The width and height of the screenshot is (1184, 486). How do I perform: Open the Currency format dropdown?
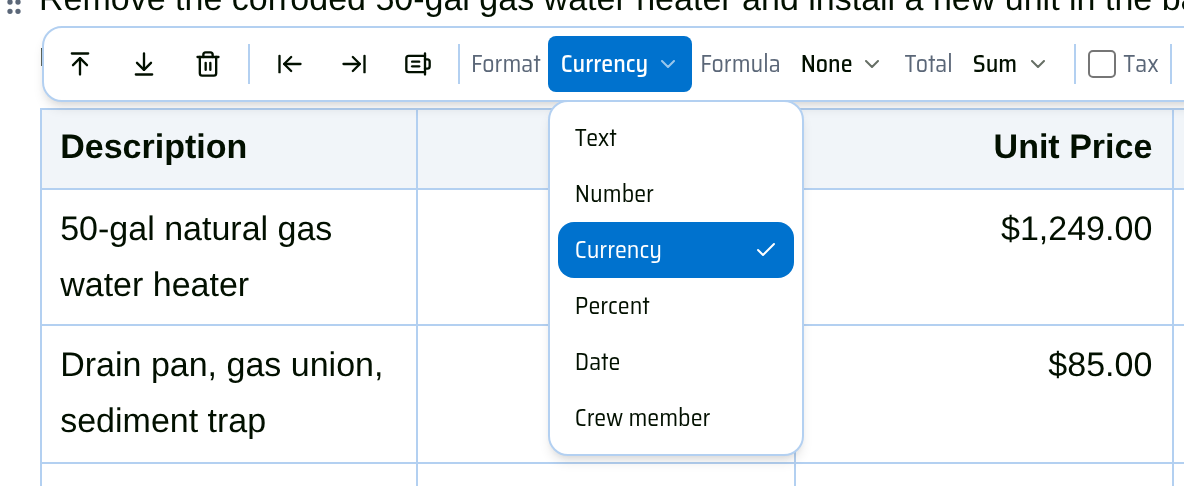[x=619, y=64]
